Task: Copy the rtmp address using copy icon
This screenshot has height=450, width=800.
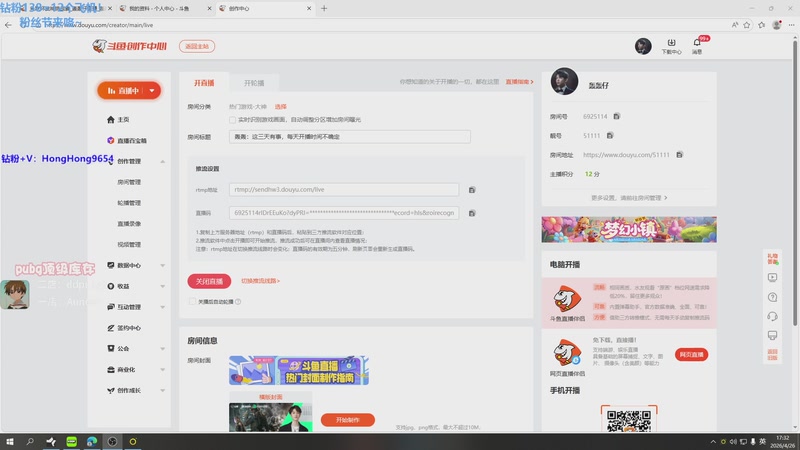Action: (472, 189)
